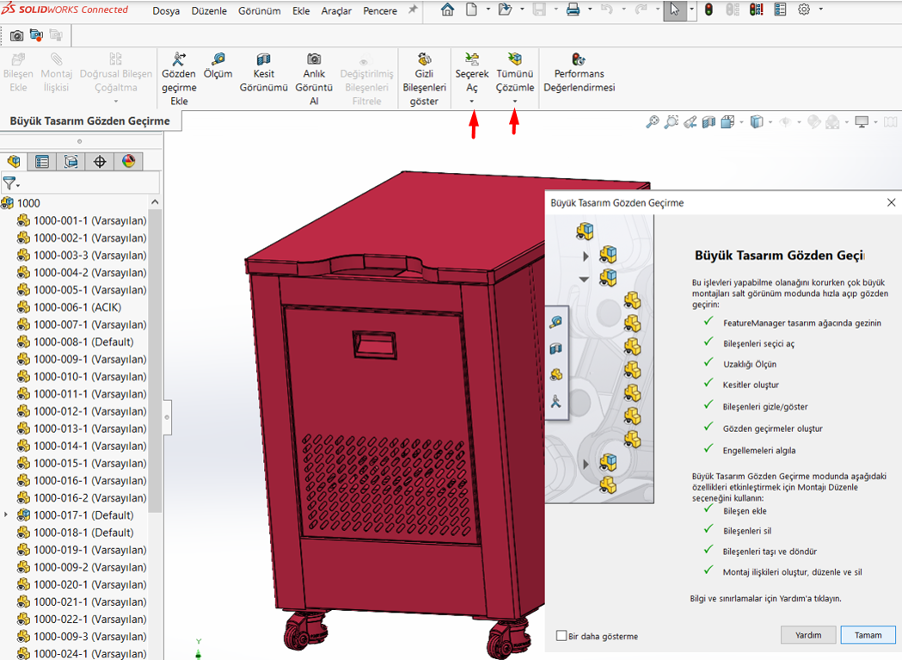Activate the Zoom to Area magnifier icon
902x660 pixels.
point(671,121)
